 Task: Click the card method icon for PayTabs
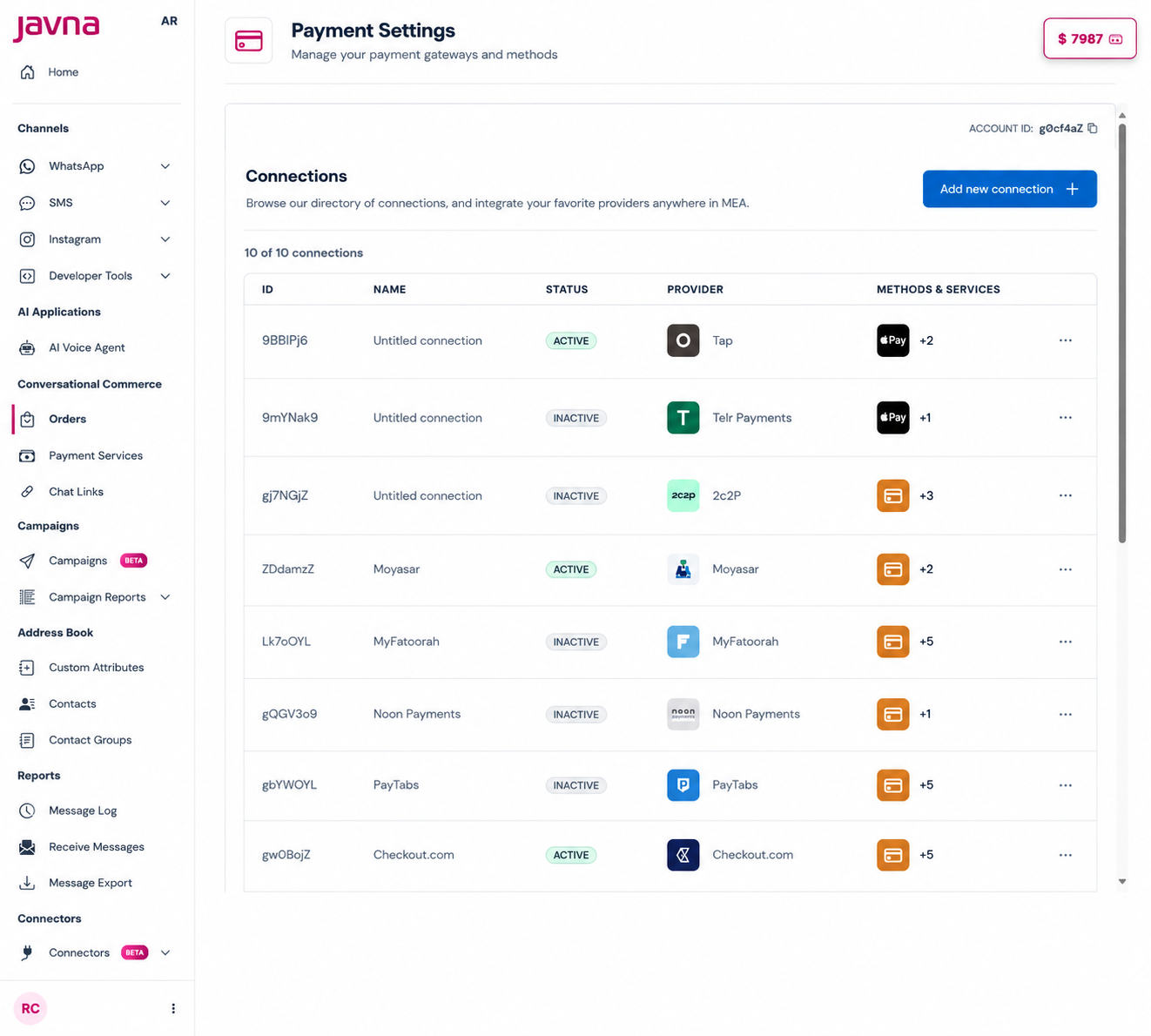(892, 785)
